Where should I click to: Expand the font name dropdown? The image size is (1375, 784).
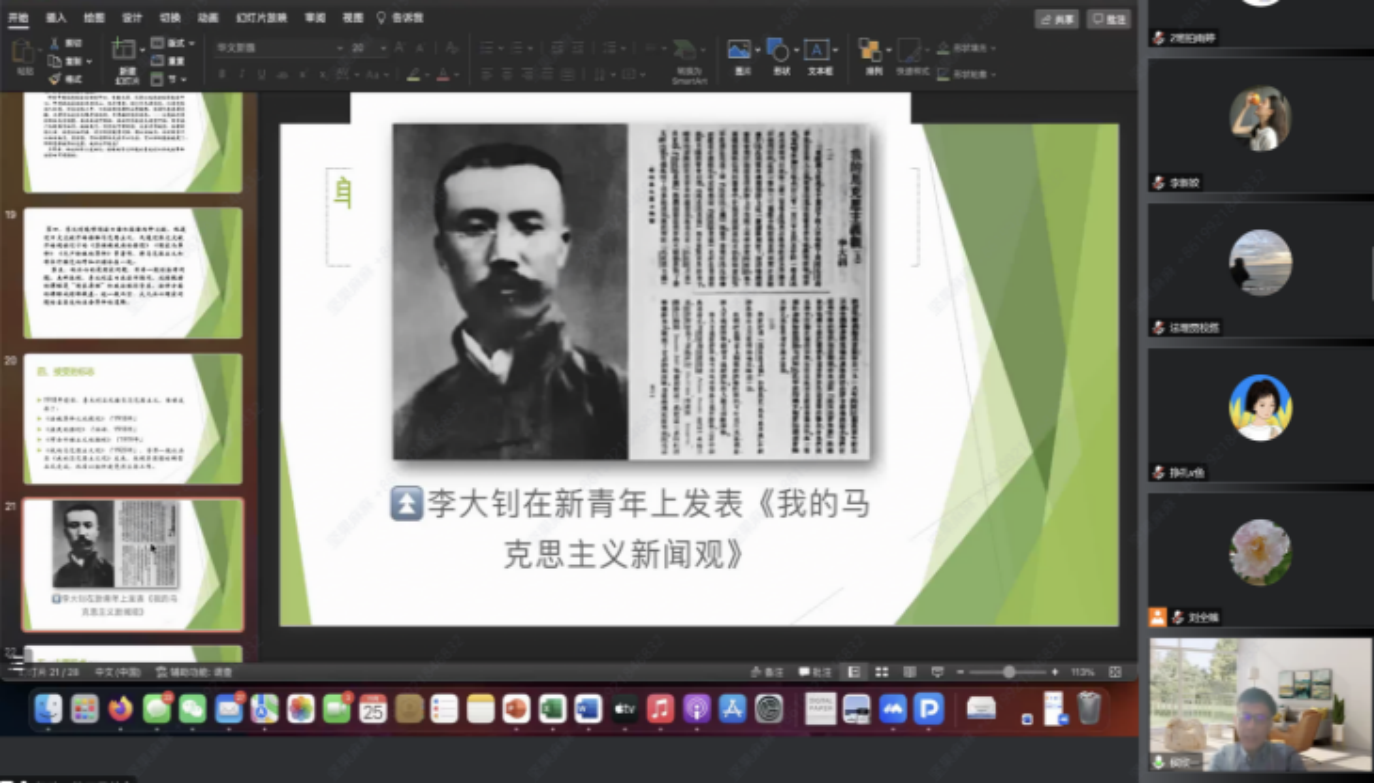pos(339,48)
